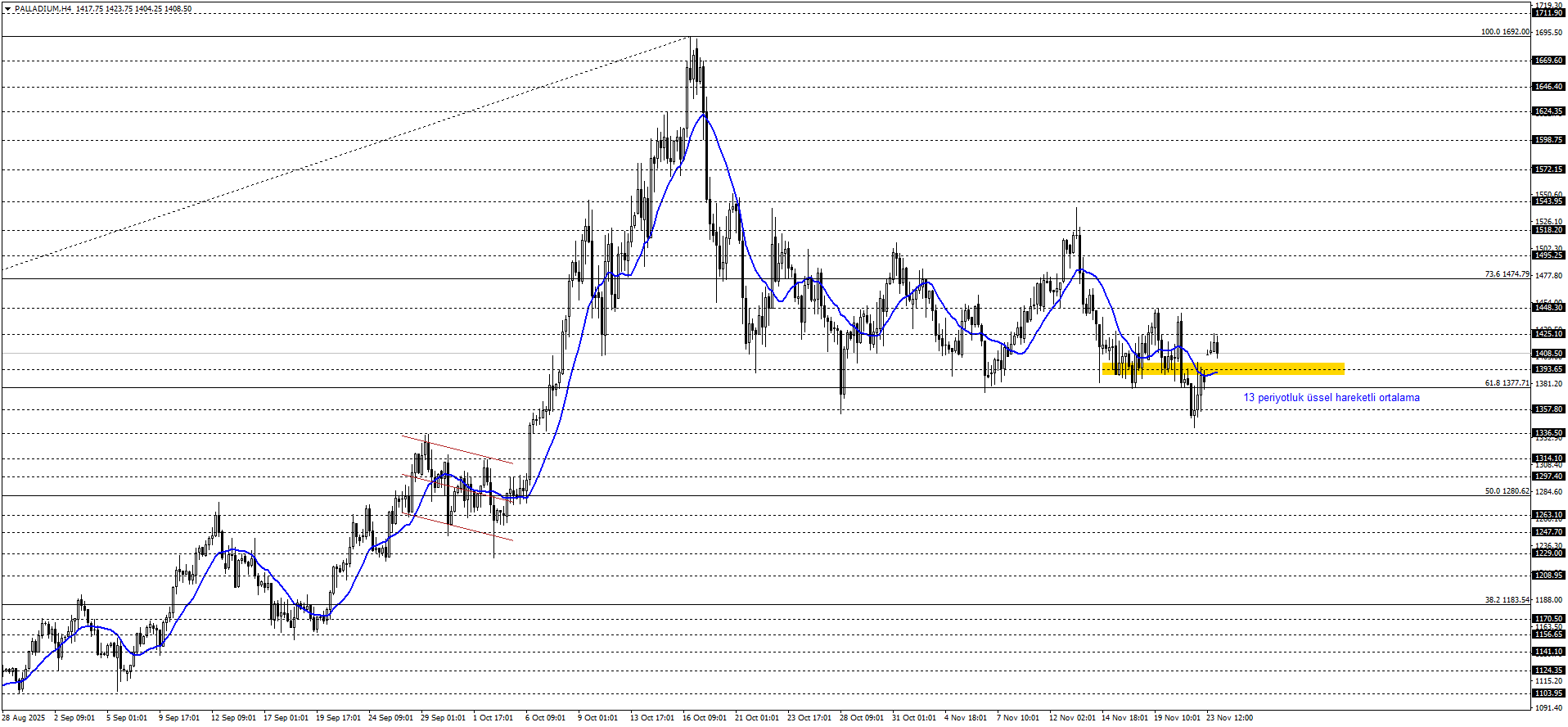The image size is (1568, 727).
Task: Click the 1103.95 price level tag
Action: (1548, 693)
